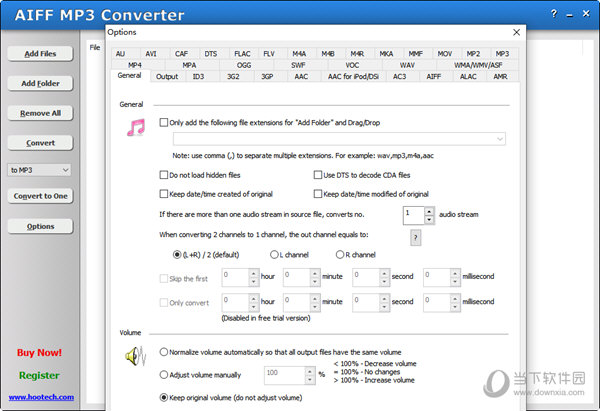Open the MP4 tab
This screenshot has width=600, height=411.
[135, 65]
